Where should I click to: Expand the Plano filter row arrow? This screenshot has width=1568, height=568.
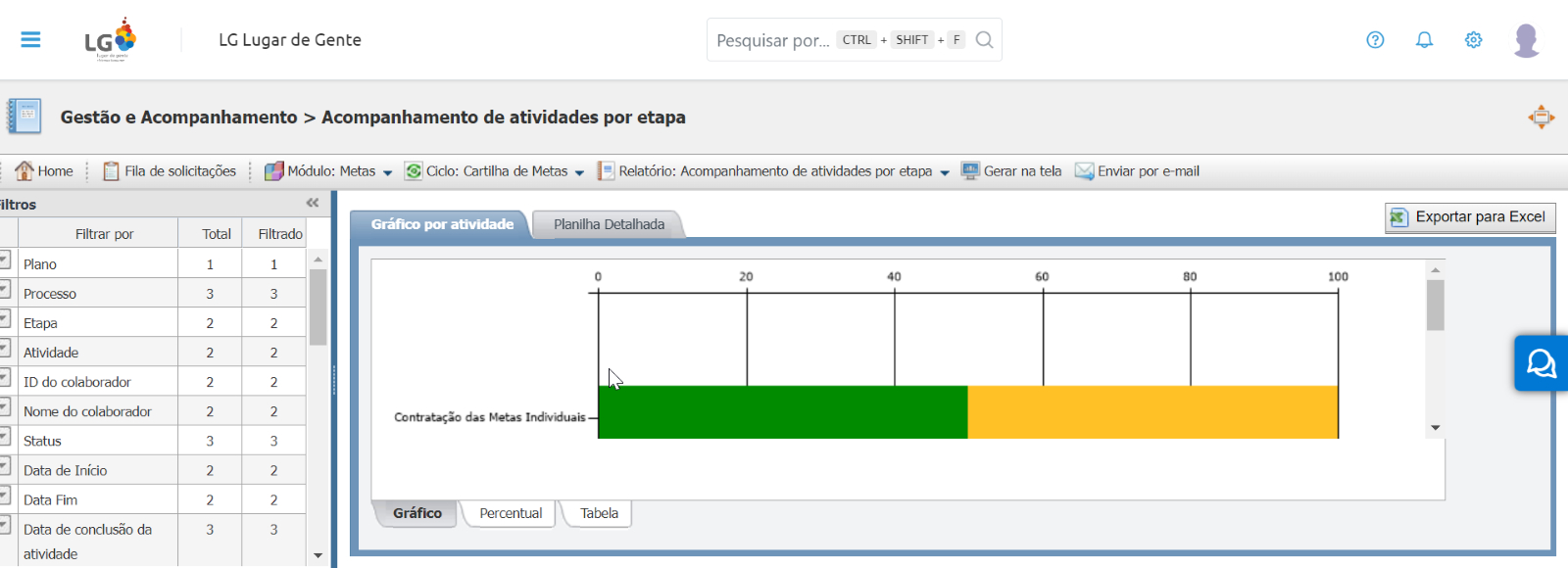coord(4,260)
